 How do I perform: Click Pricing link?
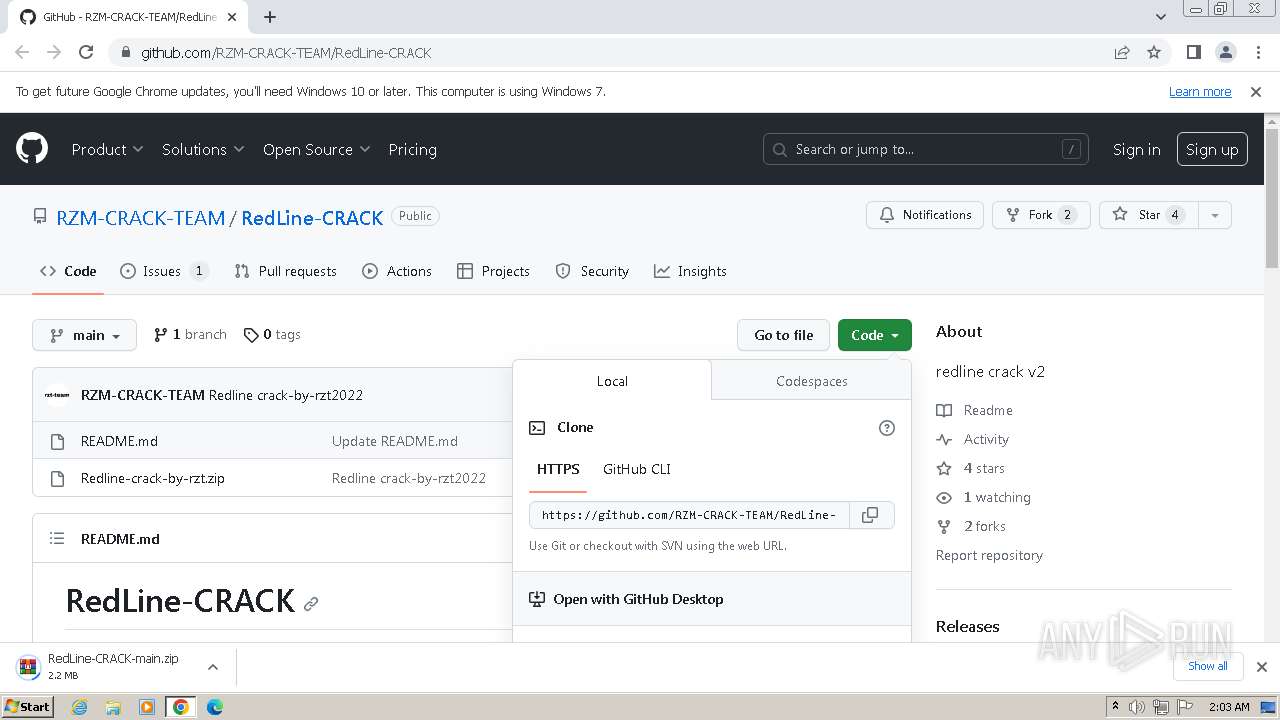click(x=412, y=149)
